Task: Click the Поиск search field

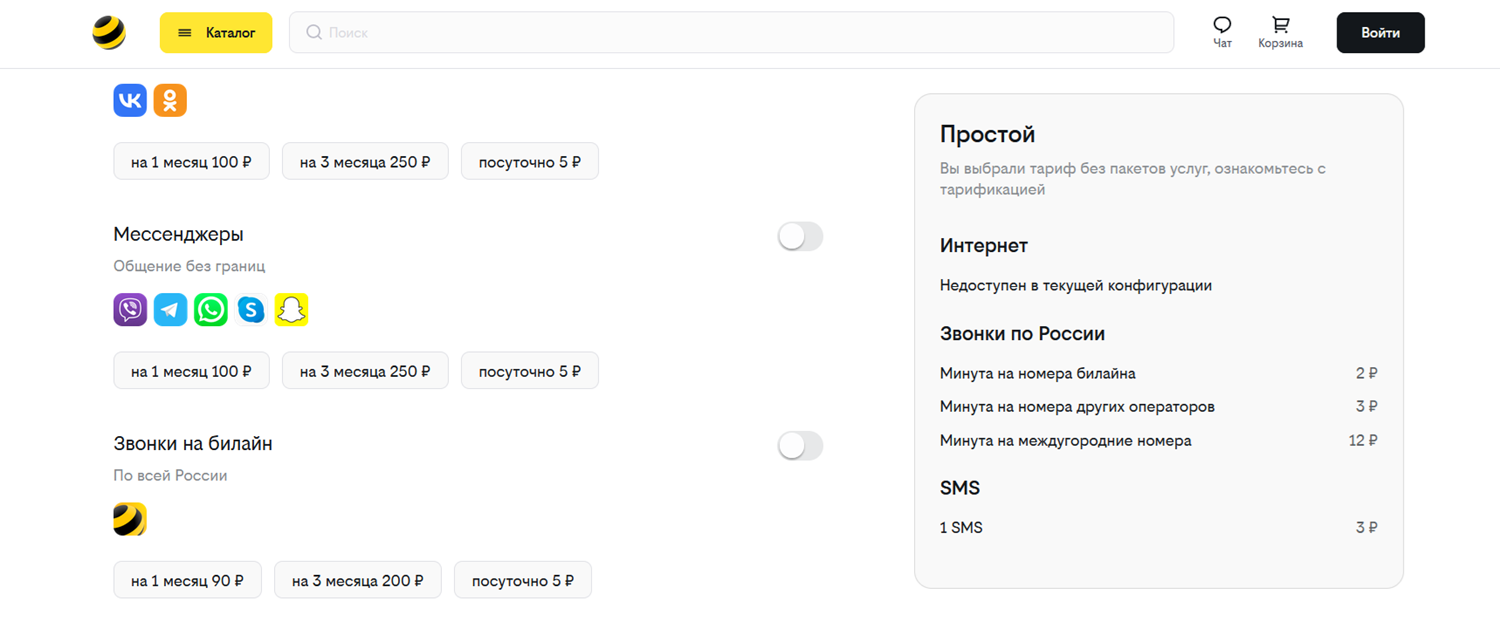Action: point(731,33)
